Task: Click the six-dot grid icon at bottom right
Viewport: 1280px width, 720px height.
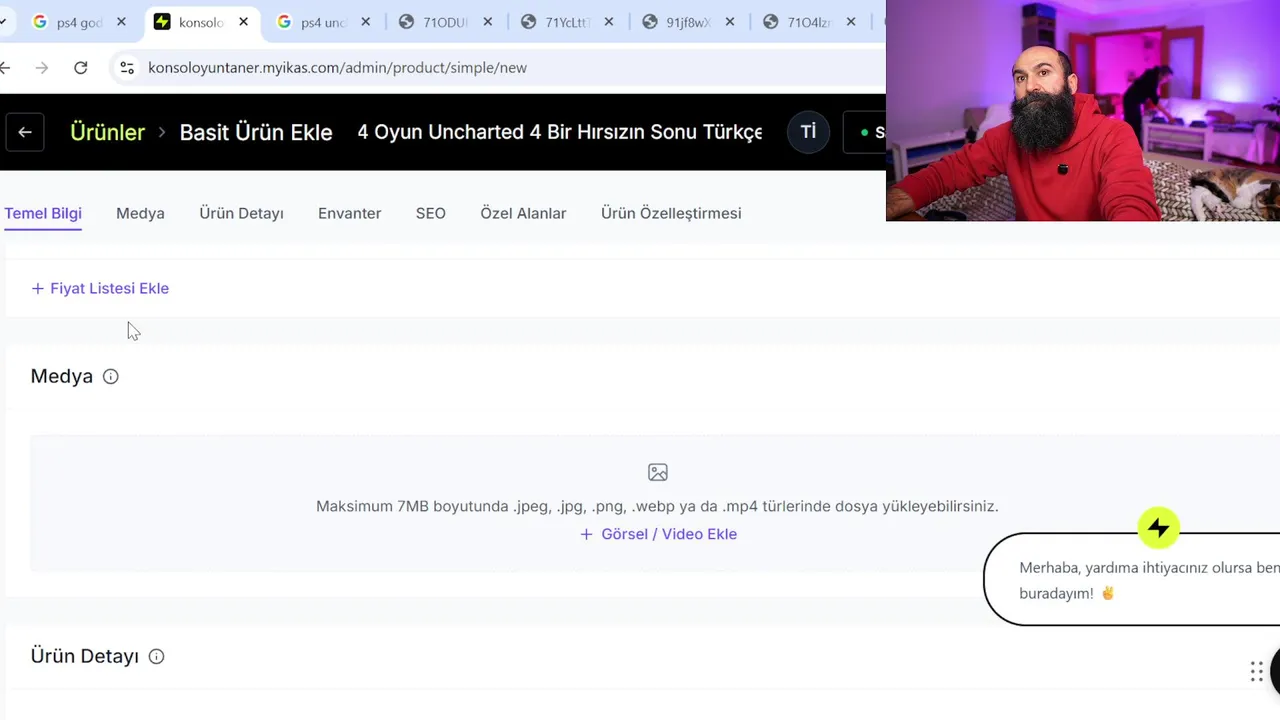Action: click(x=1257, y=672)
